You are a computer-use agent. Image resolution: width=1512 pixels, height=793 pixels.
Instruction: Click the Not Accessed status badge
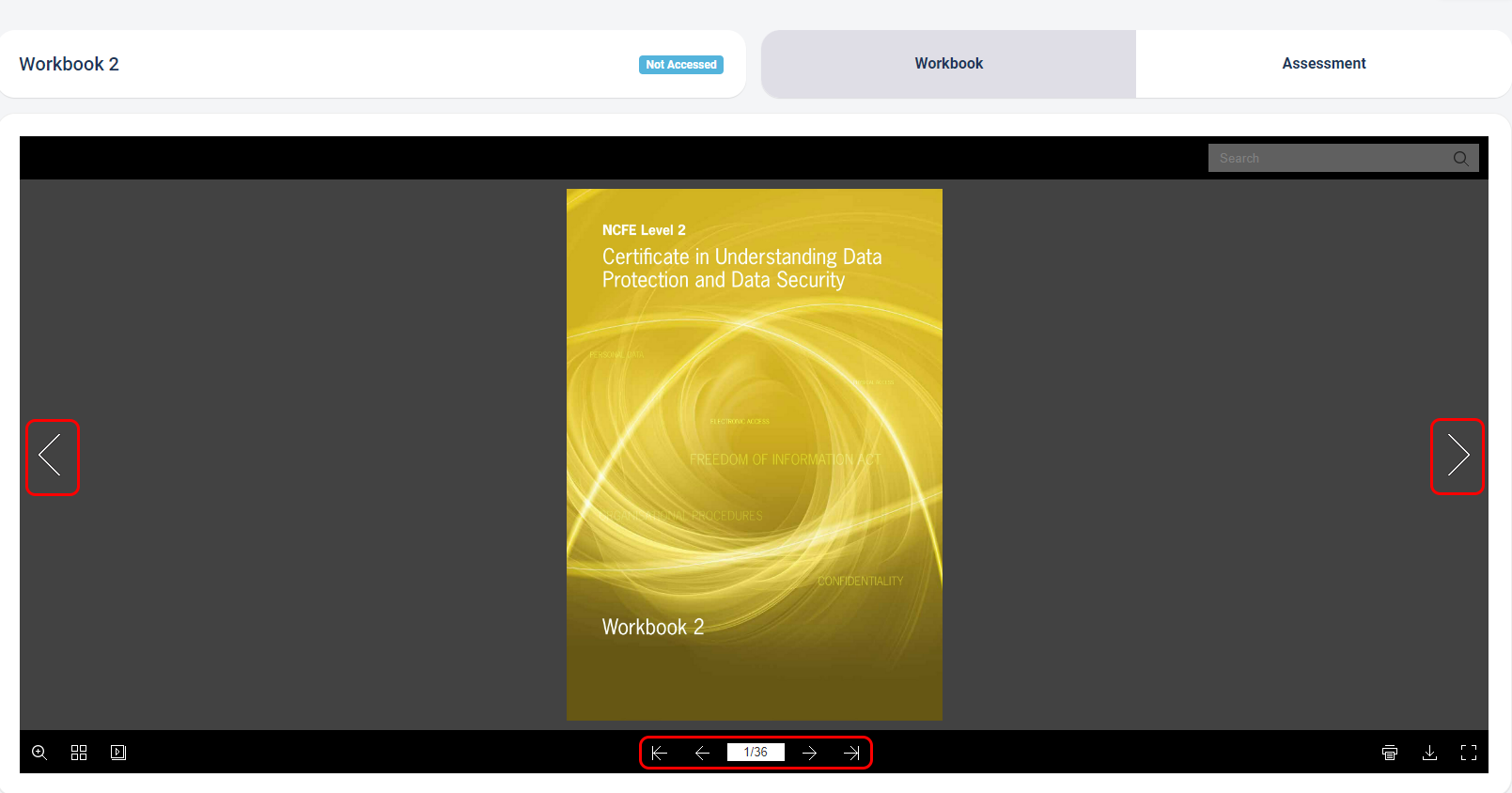[681, 65]
